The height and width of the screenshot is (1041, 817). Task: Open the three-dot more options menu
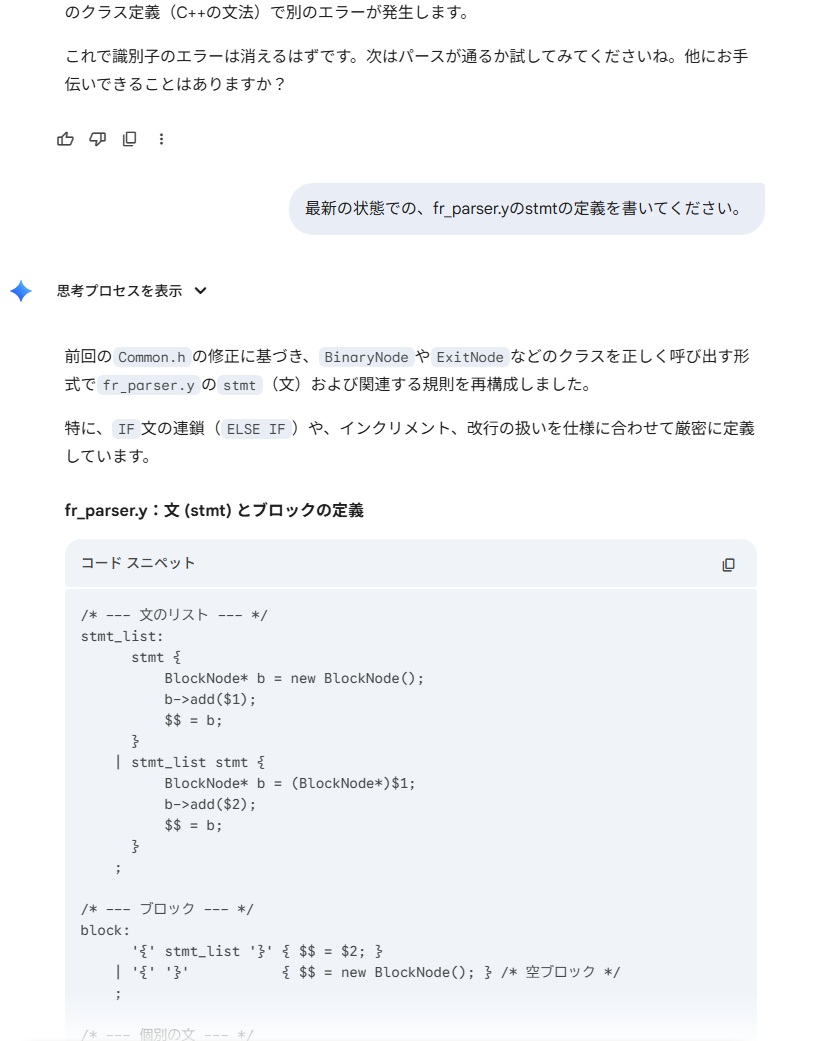coord(161,139)
